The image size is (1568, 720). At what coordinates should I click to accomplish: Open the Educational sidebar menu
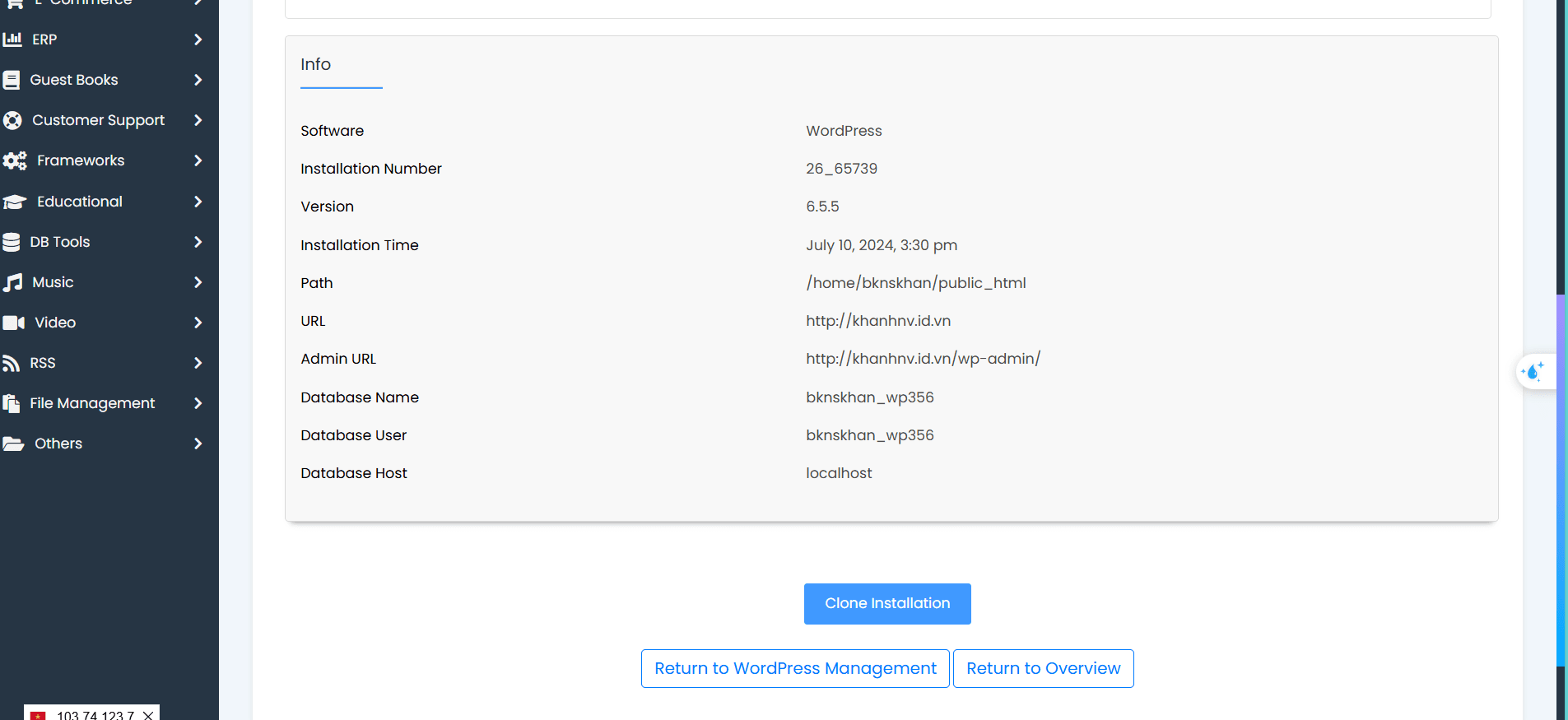point(109,202)
